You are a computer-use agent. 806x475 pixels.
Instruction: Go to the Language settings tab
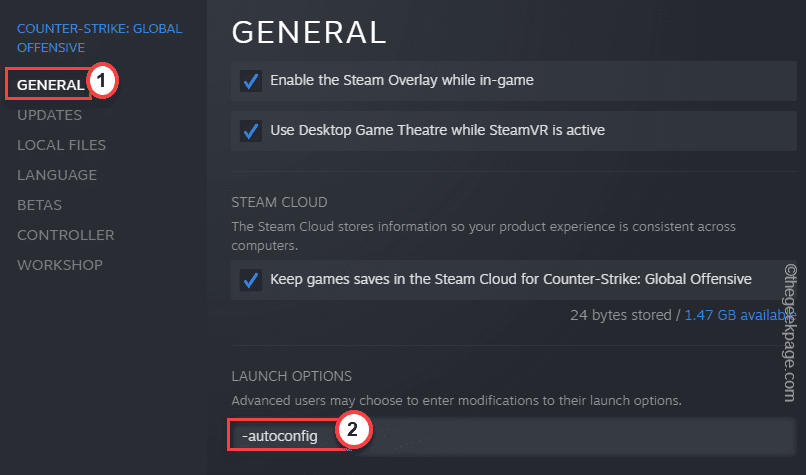coord(57,175)
